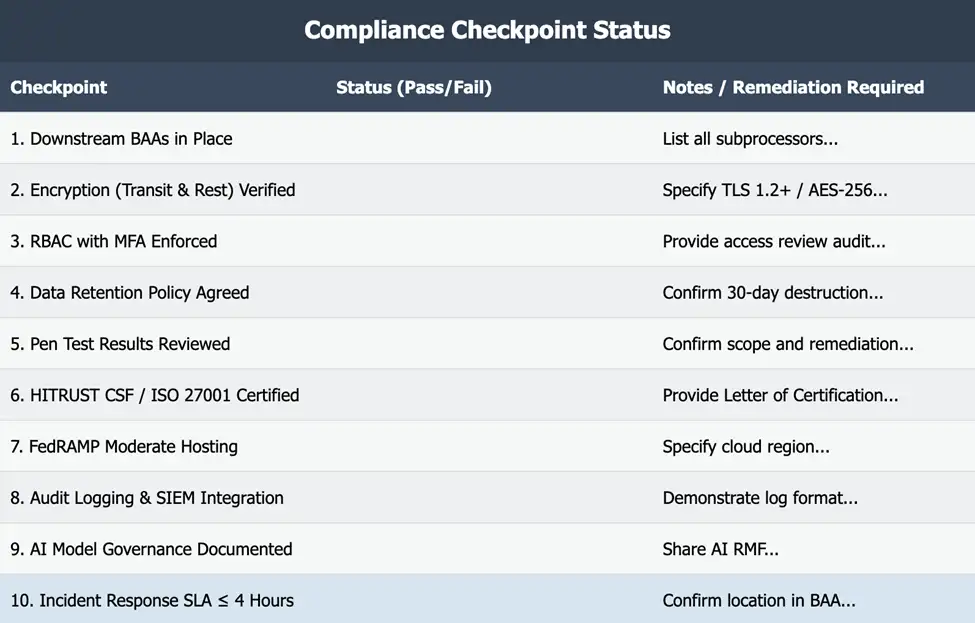Select AI Model Governance Documented checkpoint

[151, 549]
